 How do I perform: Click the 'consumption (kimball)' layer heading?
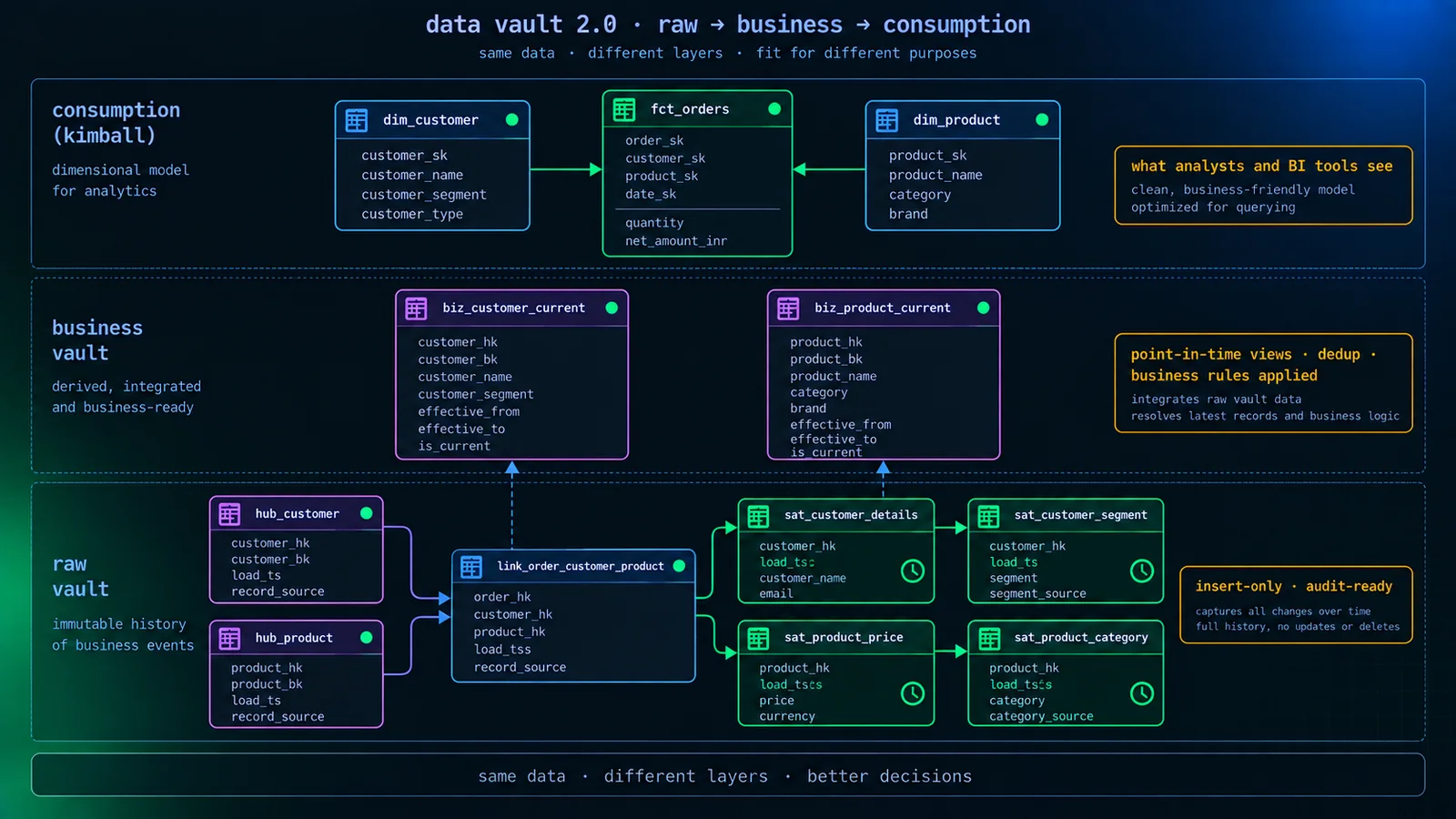(x=116, y=123)
